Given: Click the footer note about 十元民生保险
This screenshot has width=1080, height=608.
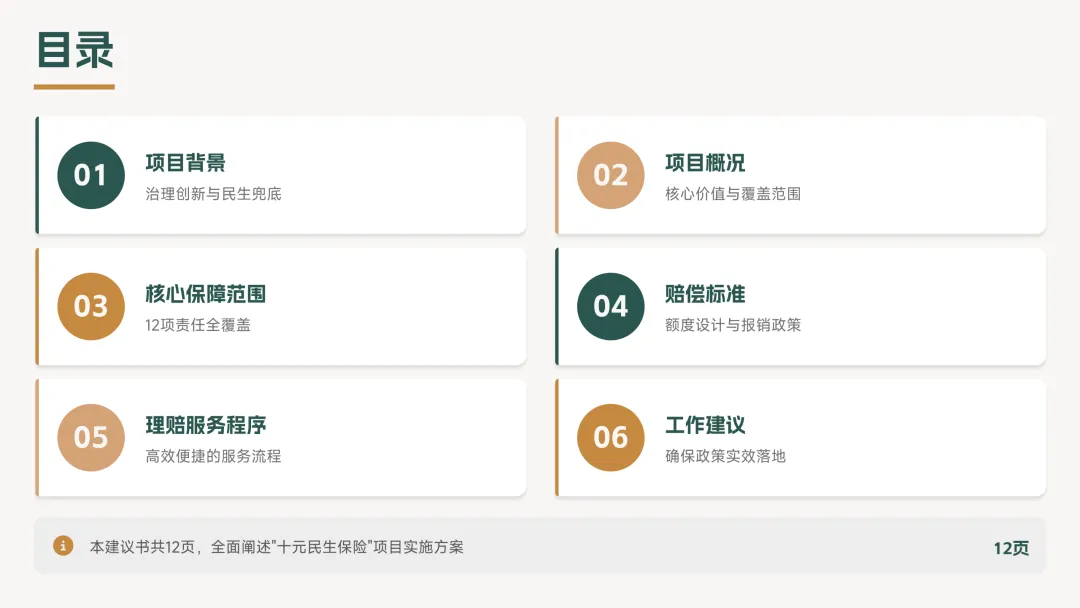Looking at the screenshot, I should [x=276, y=547].
